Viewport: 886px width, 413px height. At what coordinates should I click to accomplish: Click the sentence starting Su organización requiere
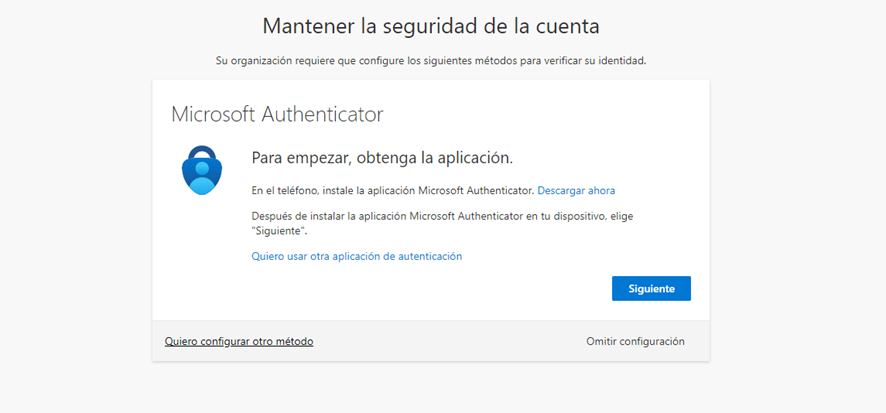pyautogui.click(x=431, y=60)
